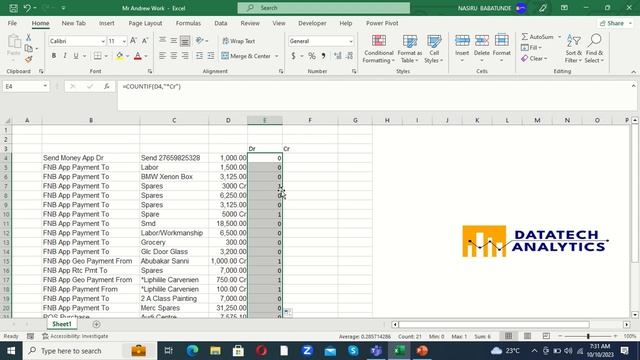This screenshot has width=640, height=360.
Task: Click Accessibility: Investigate in status bar
Action: [x=75, y=336]
